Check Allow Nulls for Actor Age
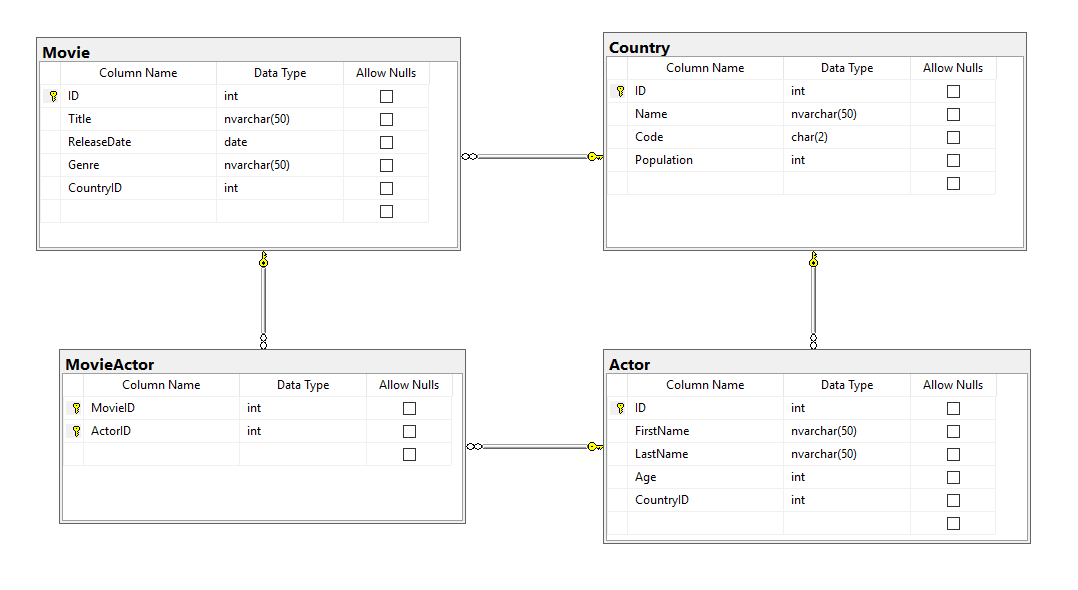The height and width of the screenshot is (590, 1078). point(953,477)
